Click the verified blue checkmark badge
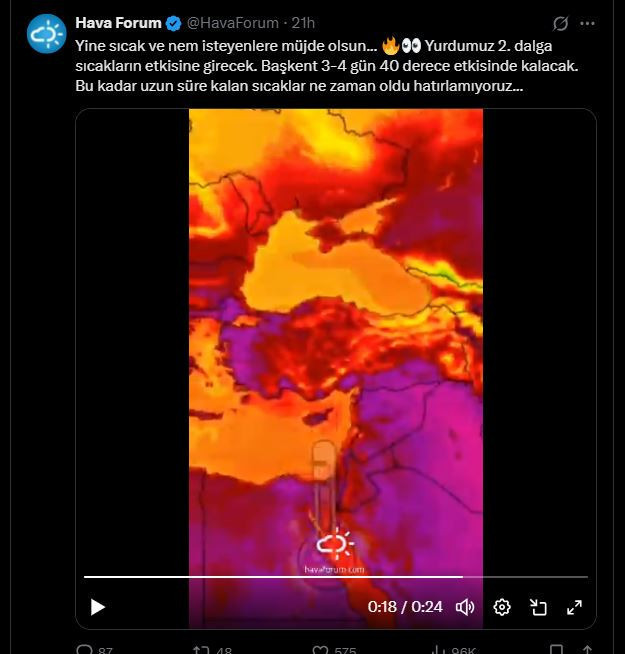The image size is (625, 654). click(174, 23)
